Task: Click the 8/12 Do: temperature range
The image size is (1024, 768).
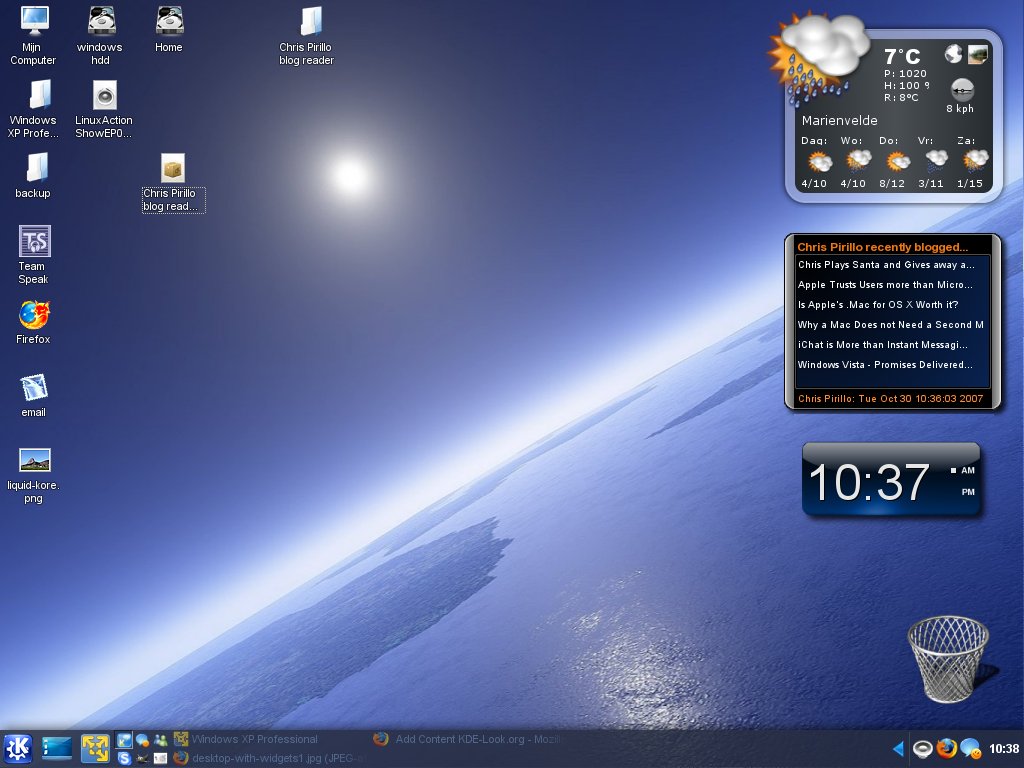Action: (x=892, y=184)
